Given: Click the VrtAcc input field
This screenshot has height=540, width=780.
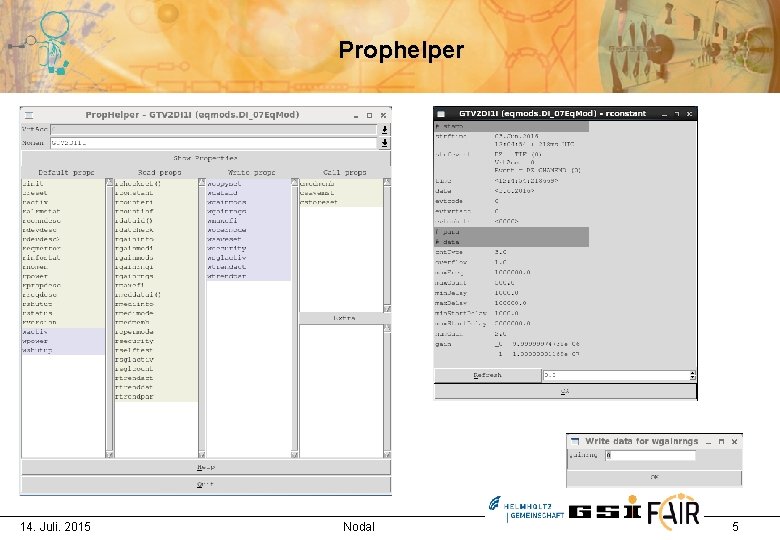Looking at the screenshot, I should [213, 130].
